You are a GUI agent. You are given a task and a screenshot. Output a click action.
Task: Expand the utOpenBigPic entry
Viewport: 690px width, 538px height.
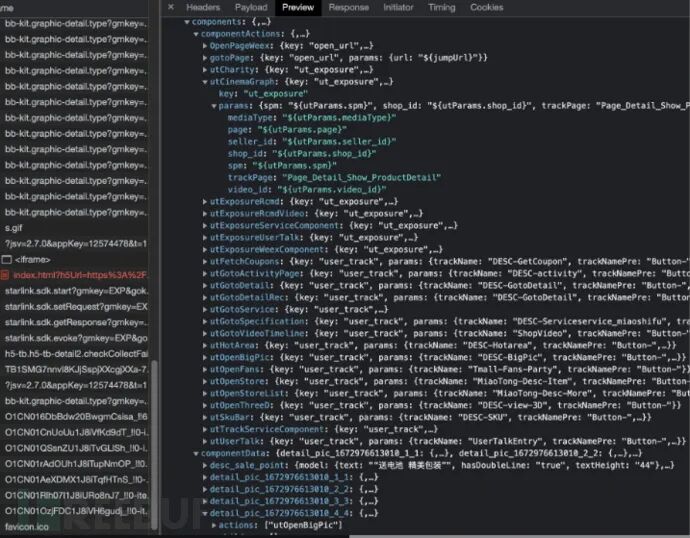click(x=205, y=357)
